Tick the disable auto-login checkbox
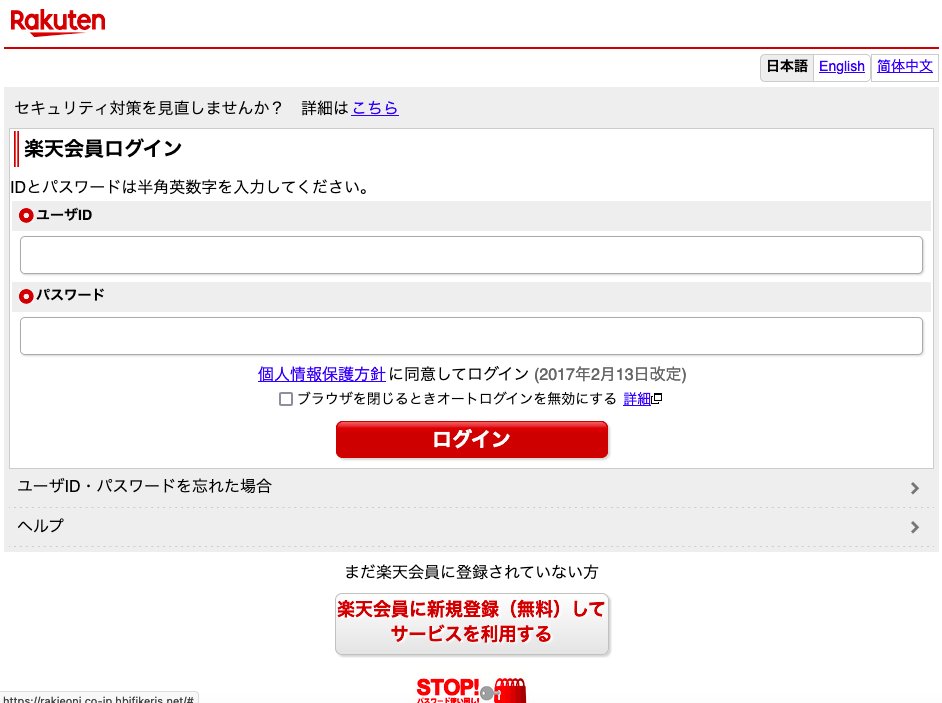942x703 pixels. click(286, 399)
